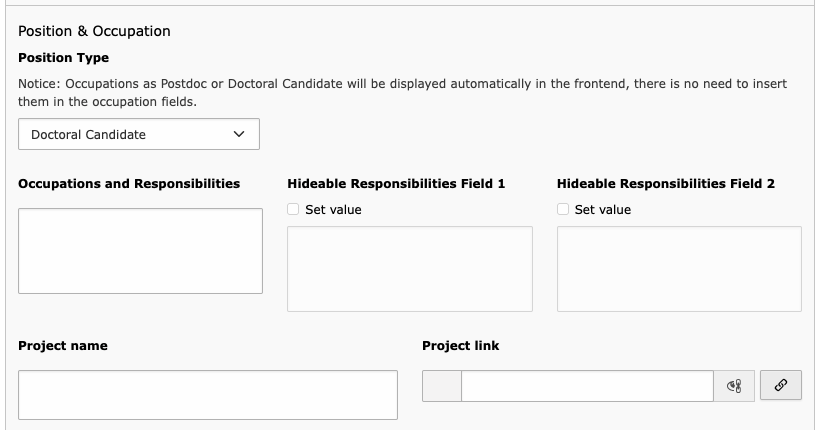Screen dimensions: 820x430
Task: Click the Position Type field label
Action: 63,58
